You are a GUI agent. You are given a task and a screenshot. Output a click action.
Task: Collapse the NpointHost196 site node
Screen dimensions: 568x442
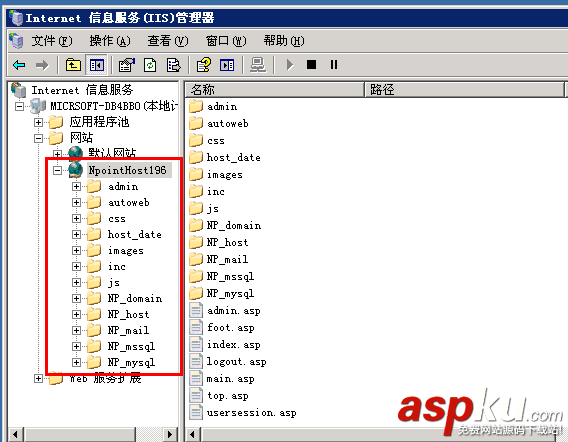click(x=57, y=170)
